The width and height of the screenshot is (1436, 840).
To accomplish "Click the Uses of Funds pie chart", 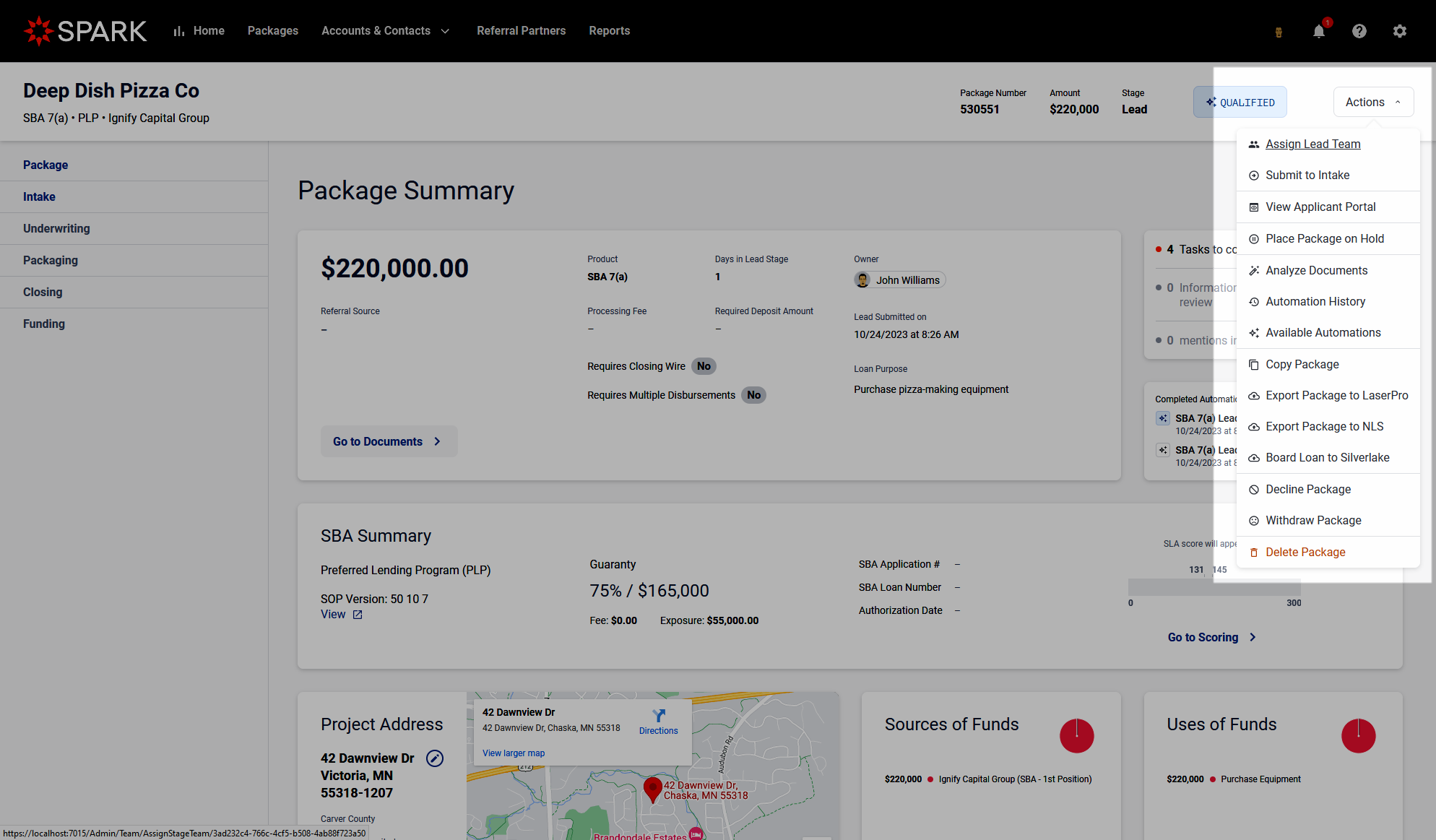I will 1358,736.
